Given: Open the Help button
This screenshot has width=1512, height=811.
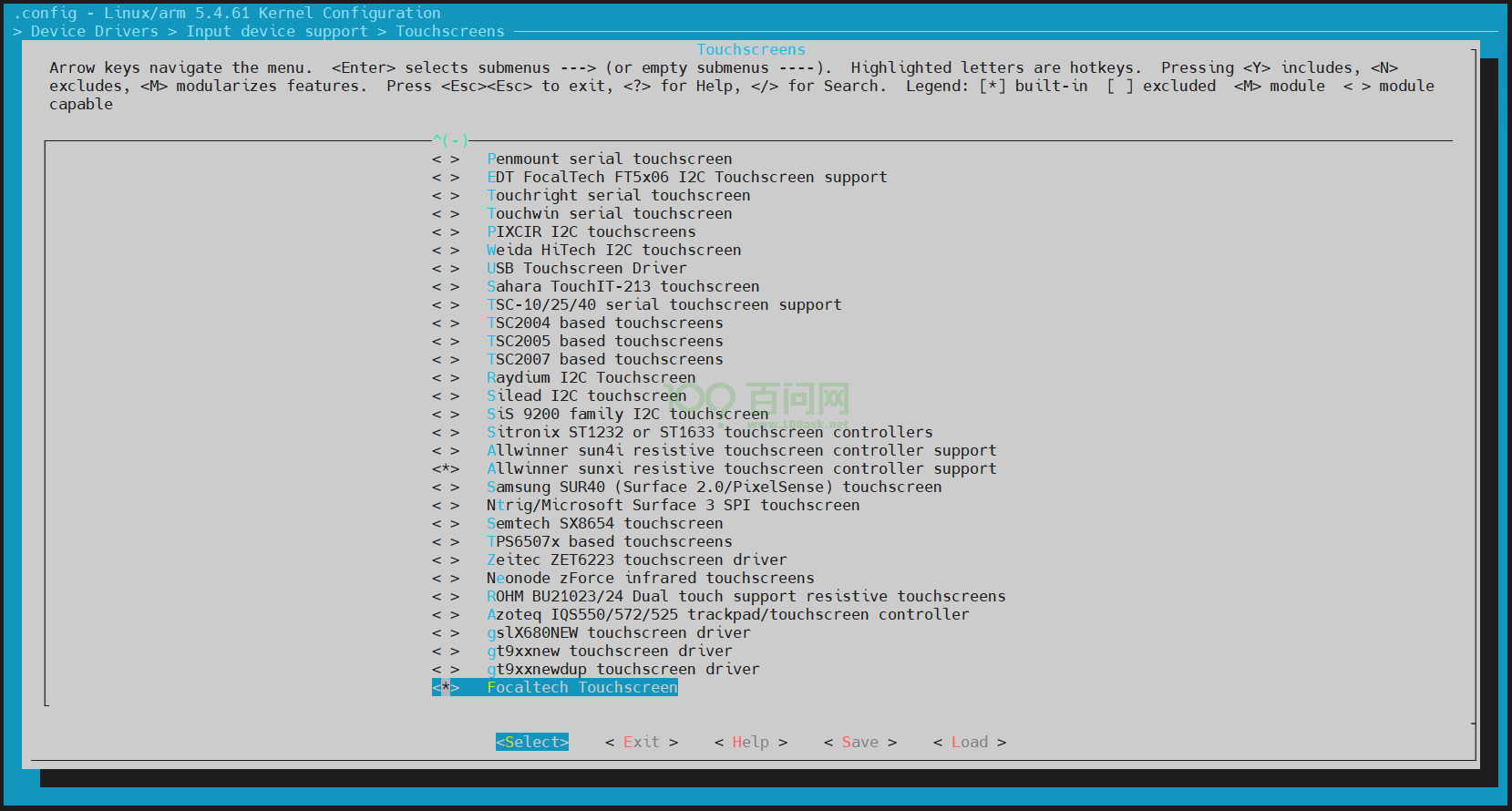Looking at the screenshot, I should 750,742.
